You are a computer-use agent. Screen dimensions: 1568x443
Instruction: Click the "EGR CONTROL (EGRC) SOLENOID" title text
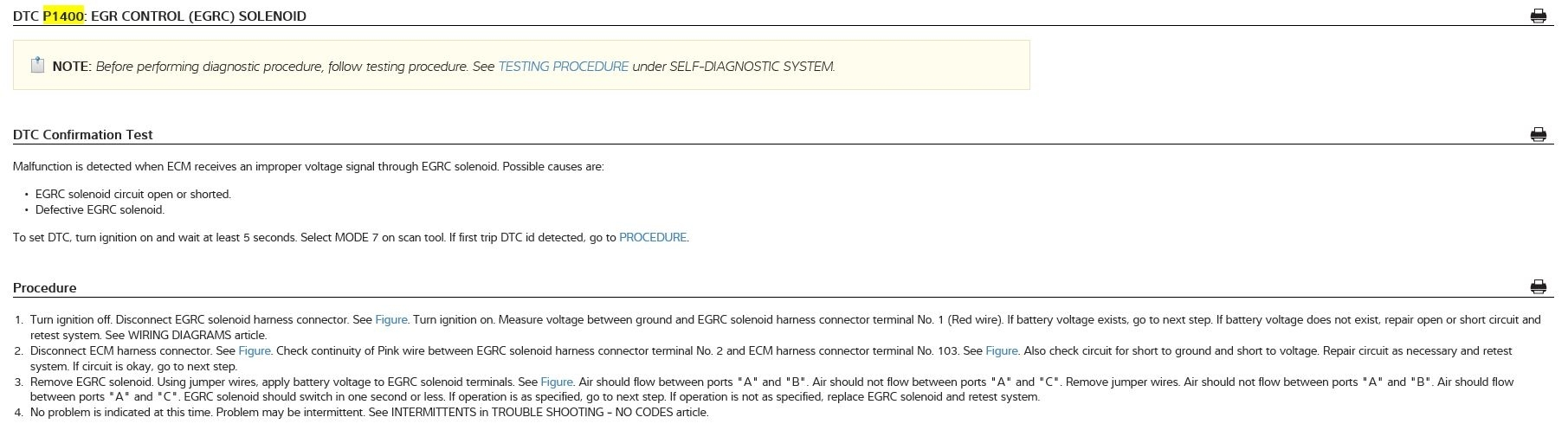198,16
